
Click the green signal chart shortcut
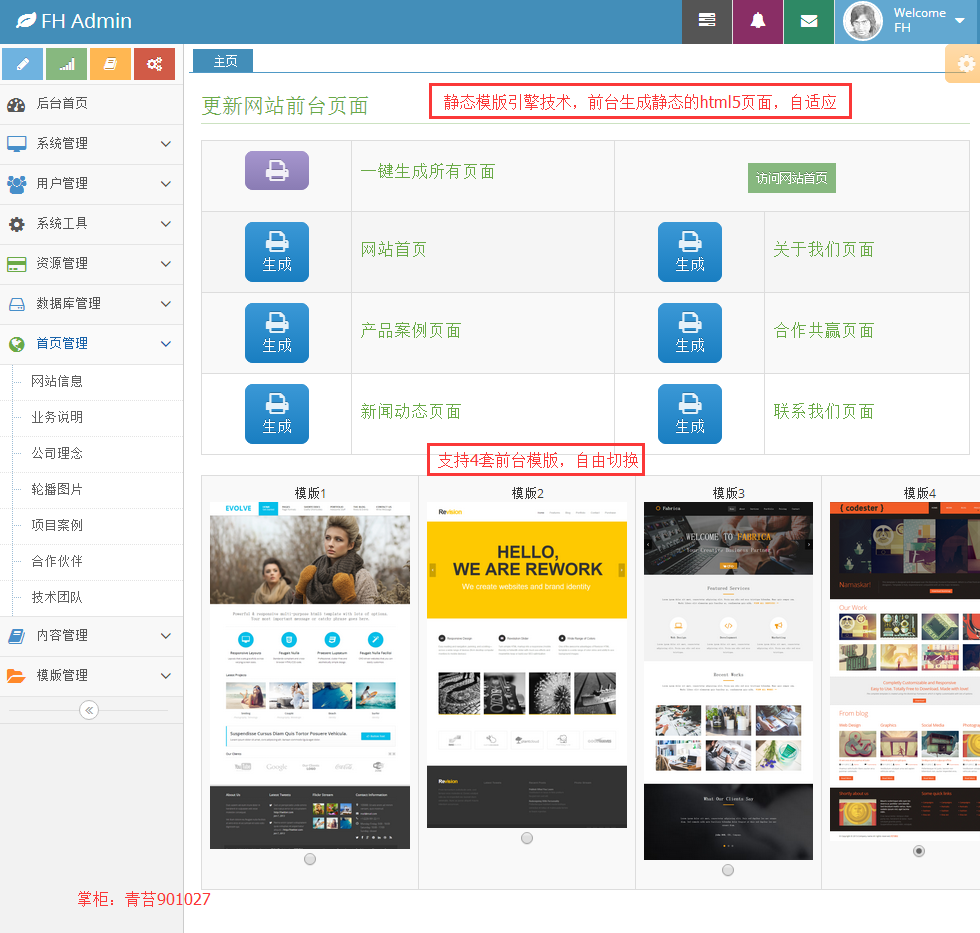pyautogui.click(x=66, y=64)
